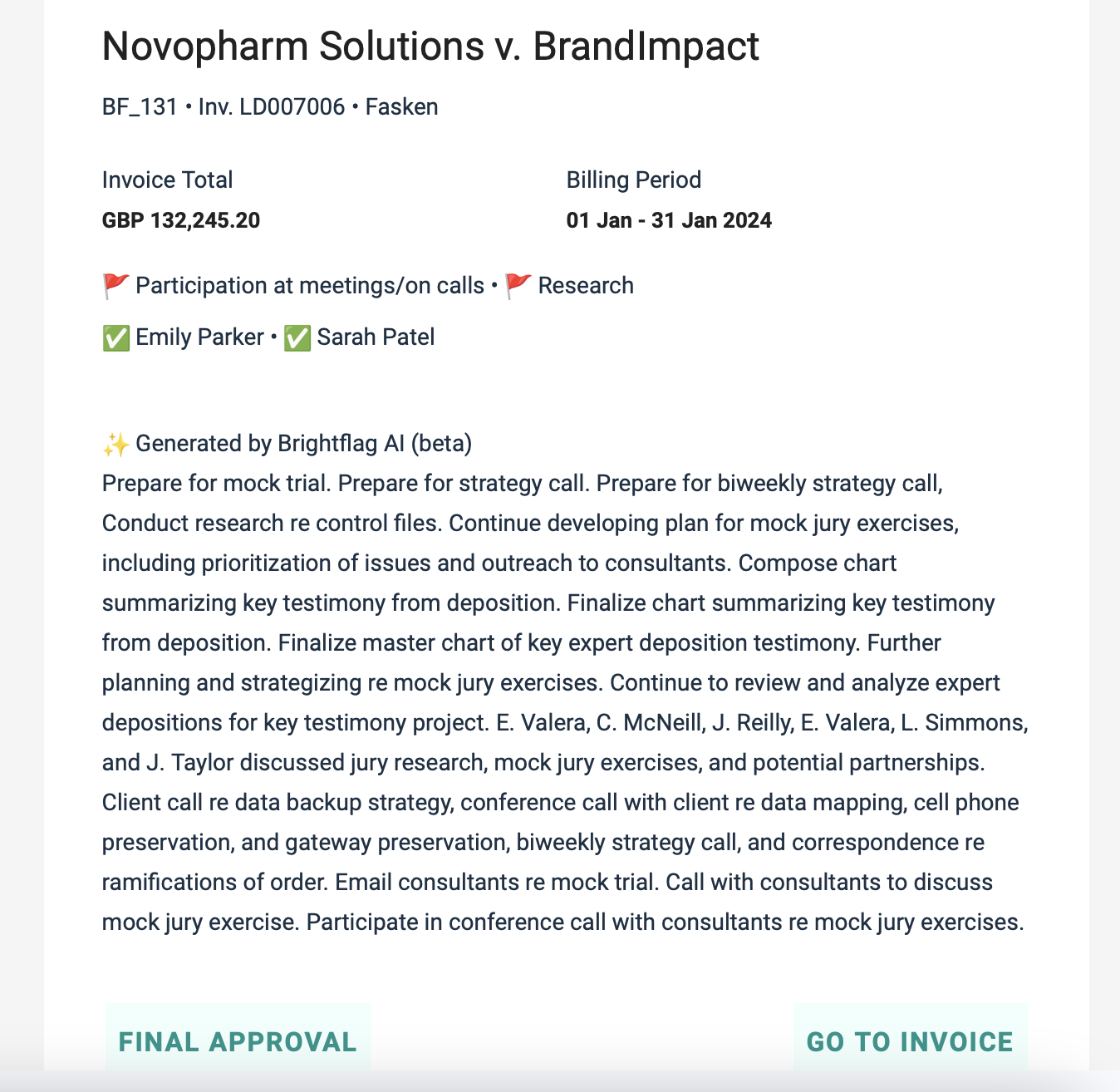Open the Final Approval button
1120x1092 pixels.
[x=238, y=1041]
